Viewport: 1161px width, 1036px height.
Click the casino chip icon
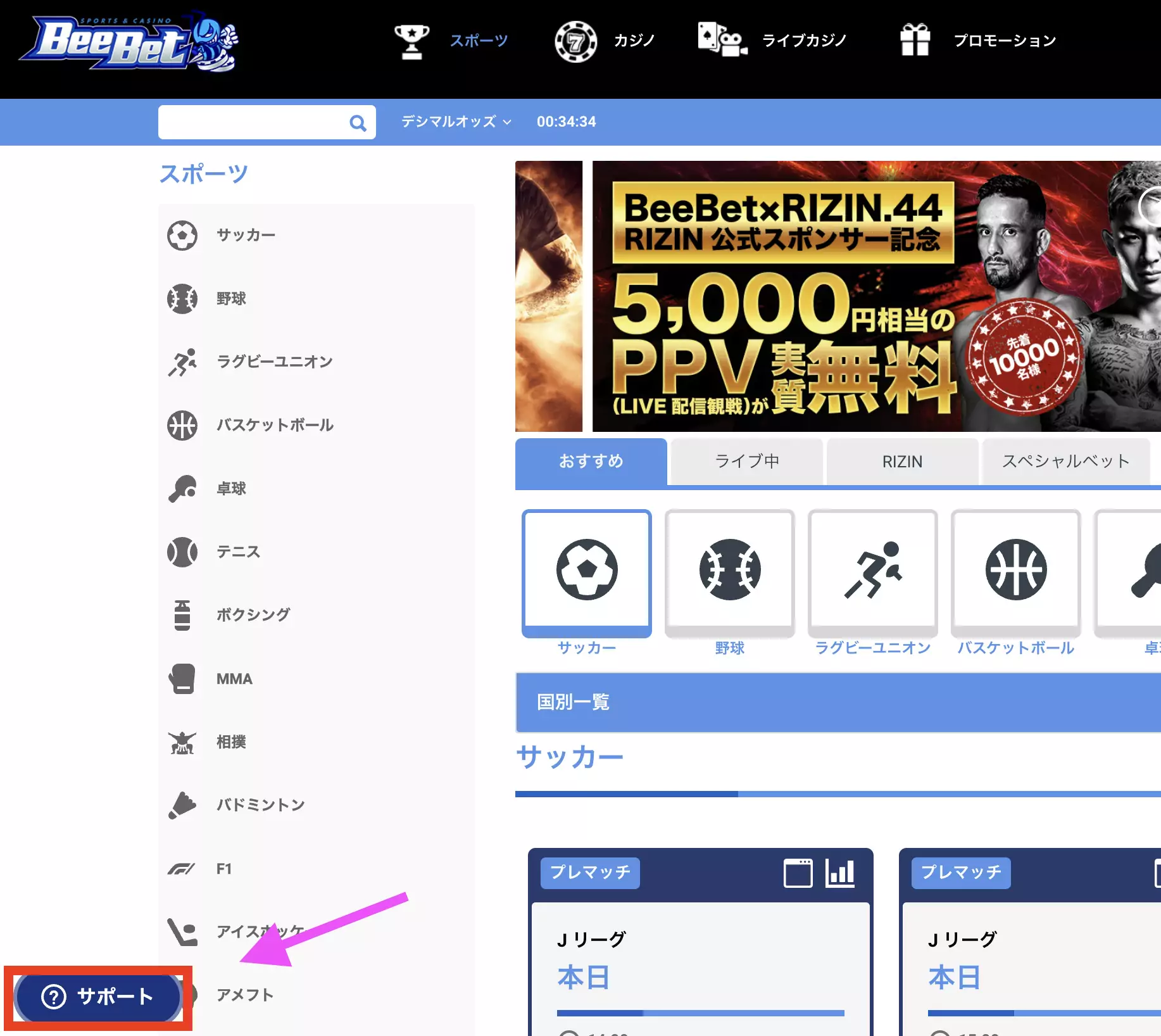575,42
